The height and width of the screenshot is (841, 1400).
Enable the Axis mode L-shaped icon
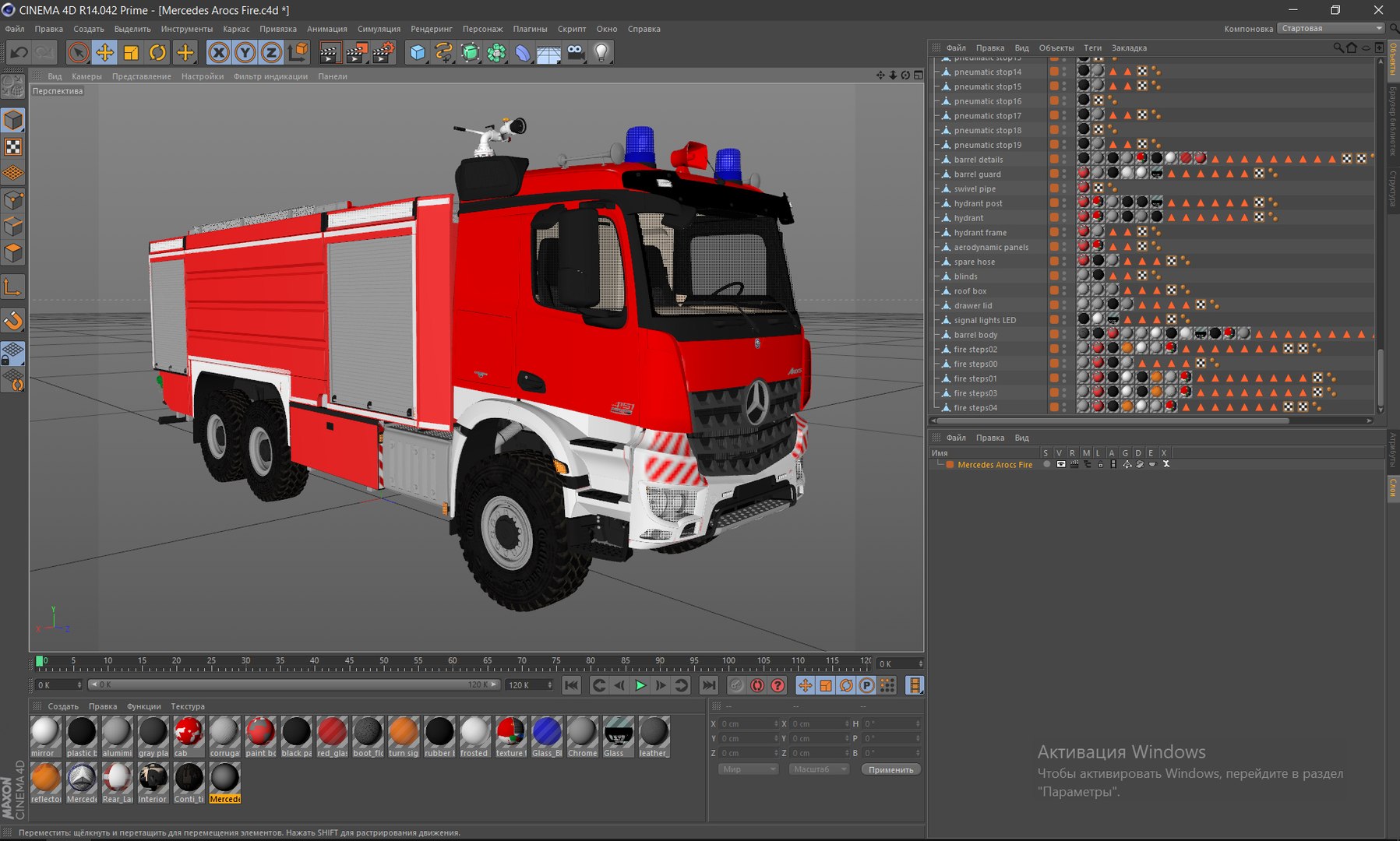click(13, 287)
